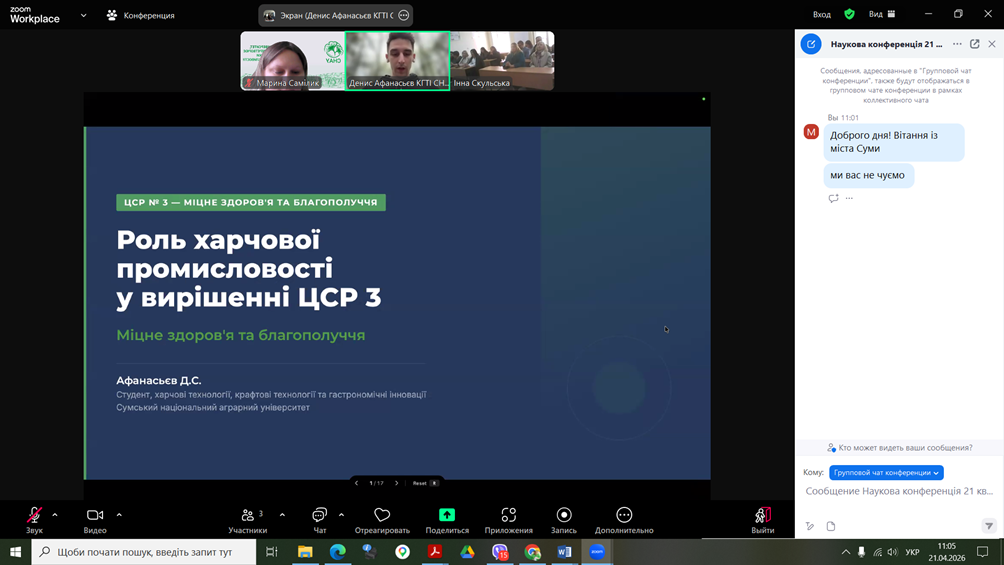Click the text formatting icon in chat
The width and height of the screenshot is (1004, 565).
[x=810, y=526]
